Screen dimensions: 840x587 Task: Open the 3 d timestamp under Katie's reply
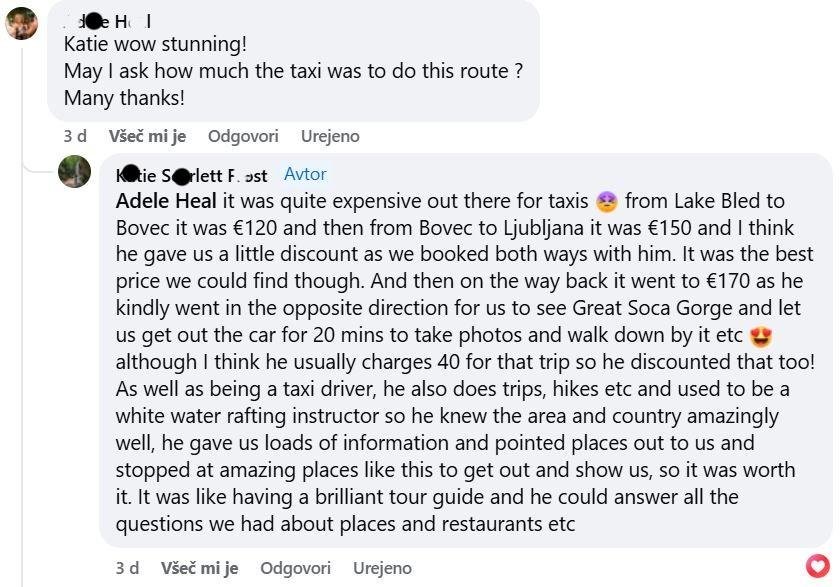coord(127,568)
